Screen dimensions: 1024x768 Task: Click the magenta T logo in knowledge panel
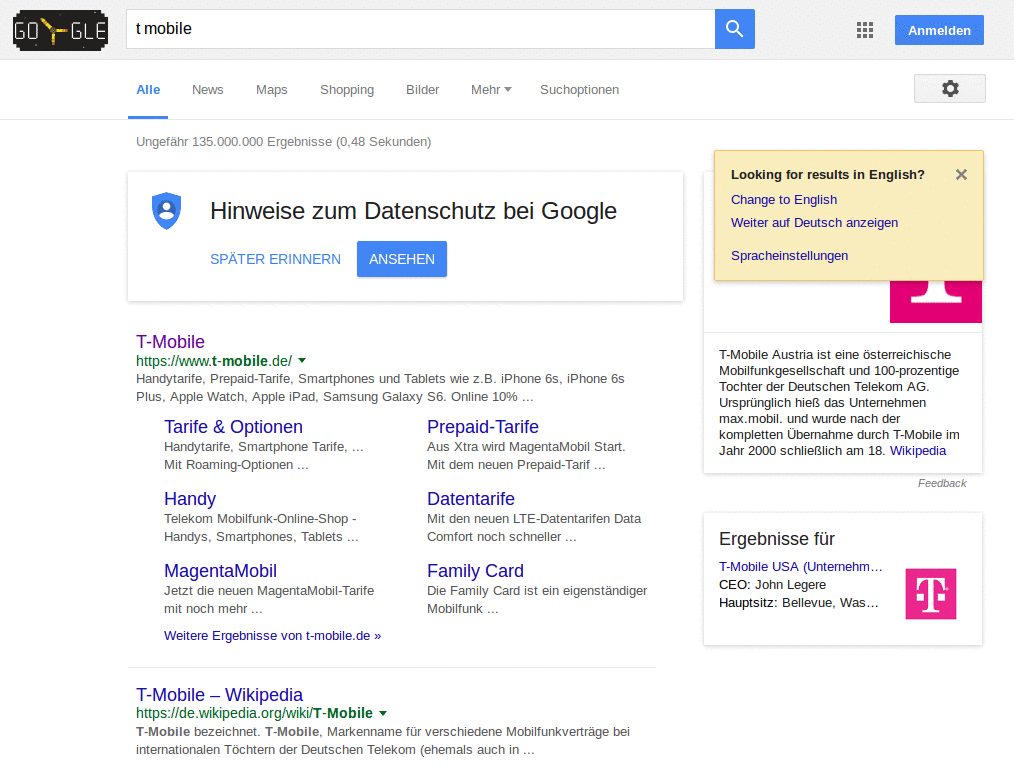[935, 302]
